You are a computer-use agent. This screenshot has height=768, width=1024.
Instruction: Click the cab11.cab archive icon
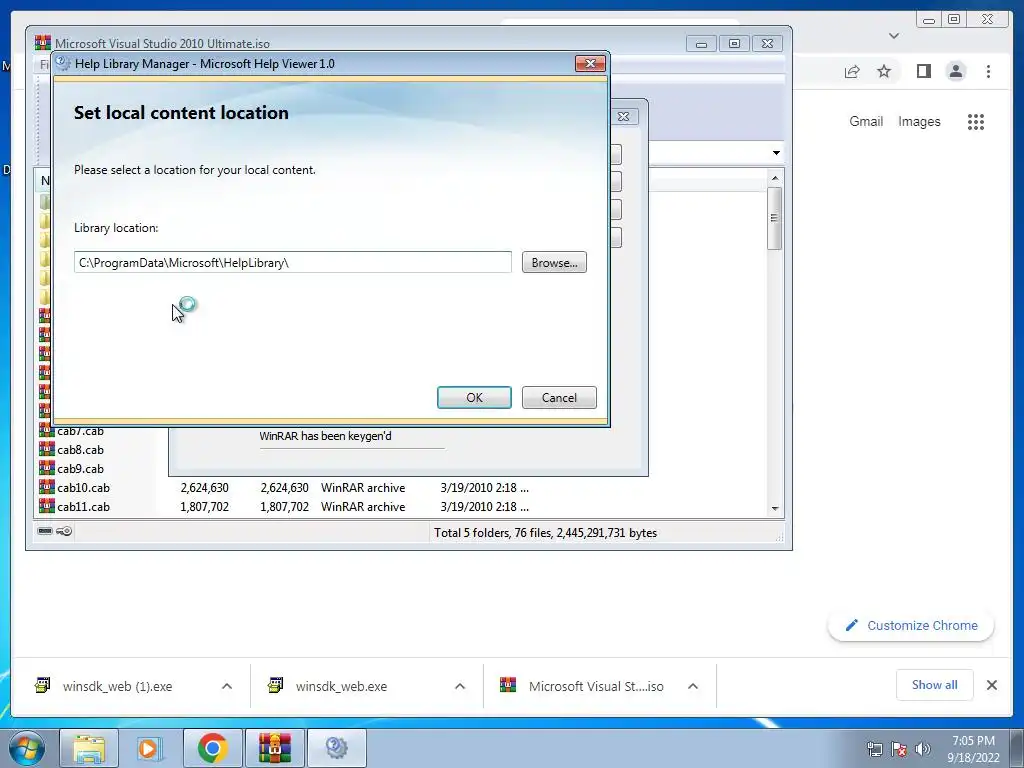46,506
